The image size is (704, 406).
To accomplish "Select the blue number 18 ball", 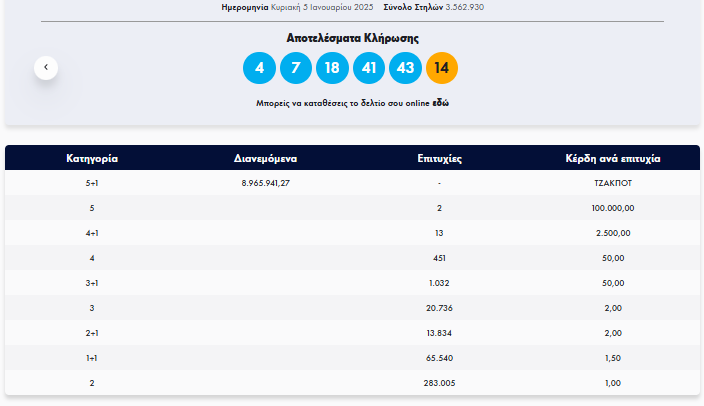I will point(332,68).
